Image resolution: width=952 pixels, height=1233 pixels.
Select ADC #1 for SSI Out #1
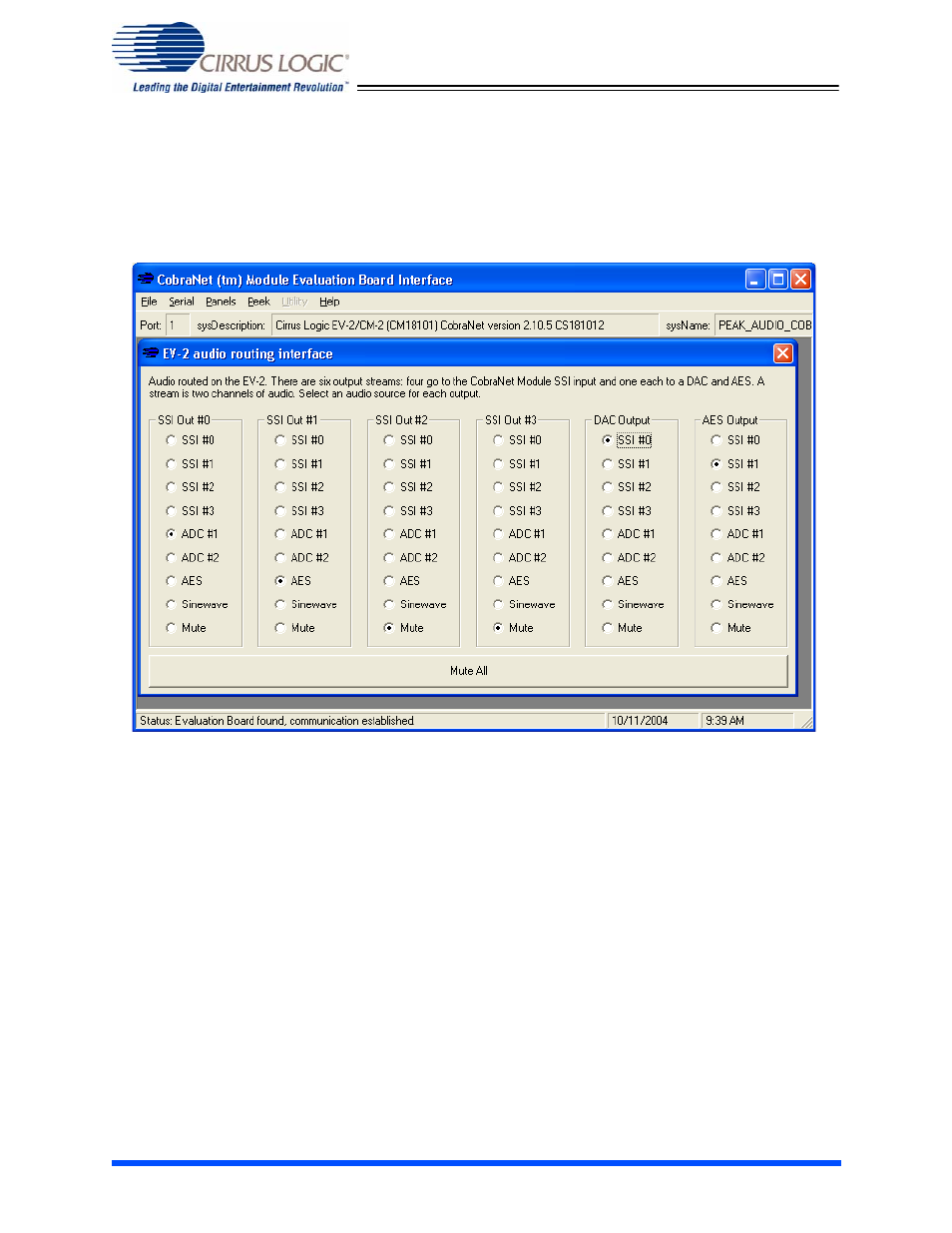[301, 534]
